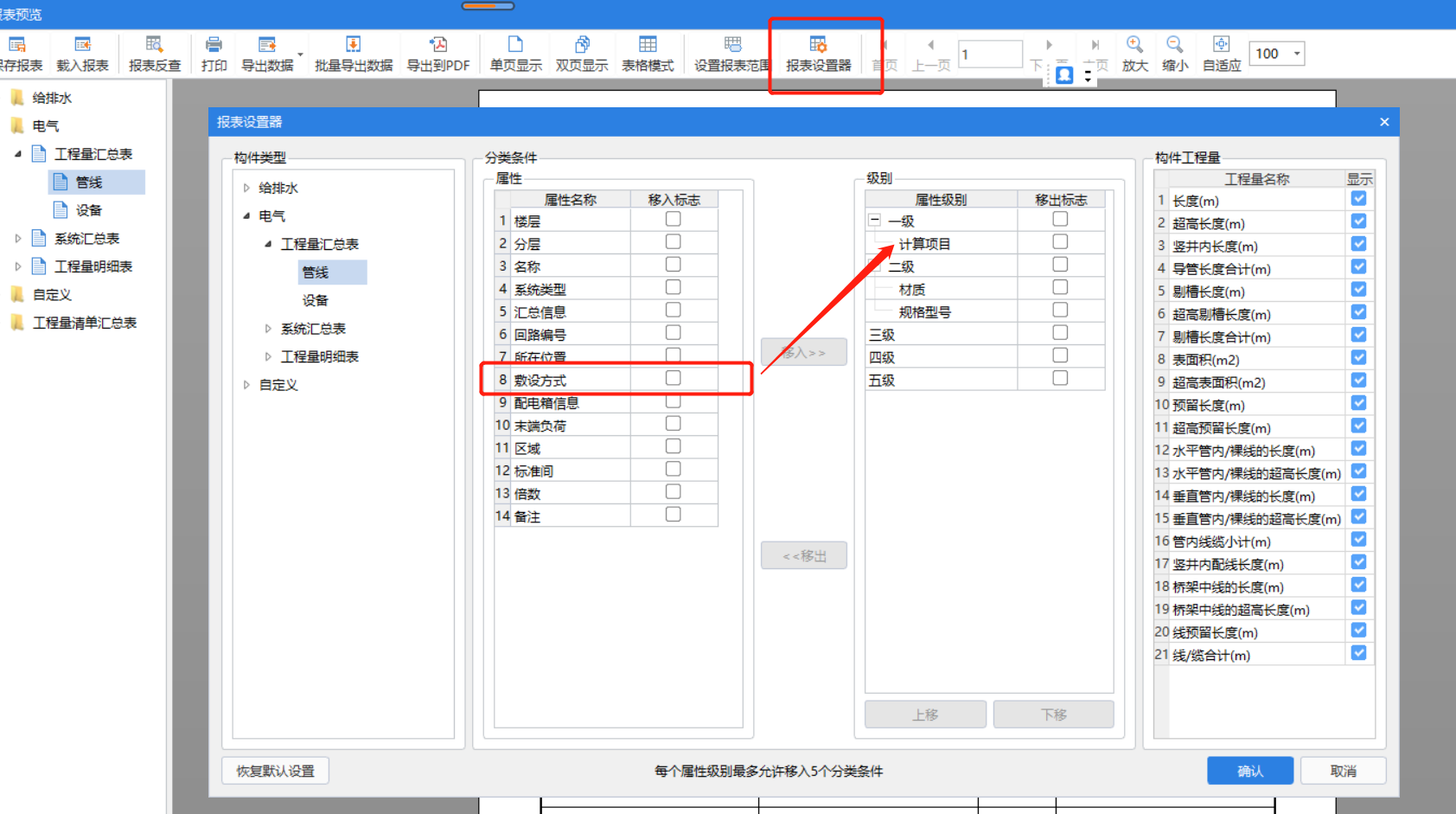
Task: Select 自定义 folder in left sidebar
Action: [x=52, y=295]
